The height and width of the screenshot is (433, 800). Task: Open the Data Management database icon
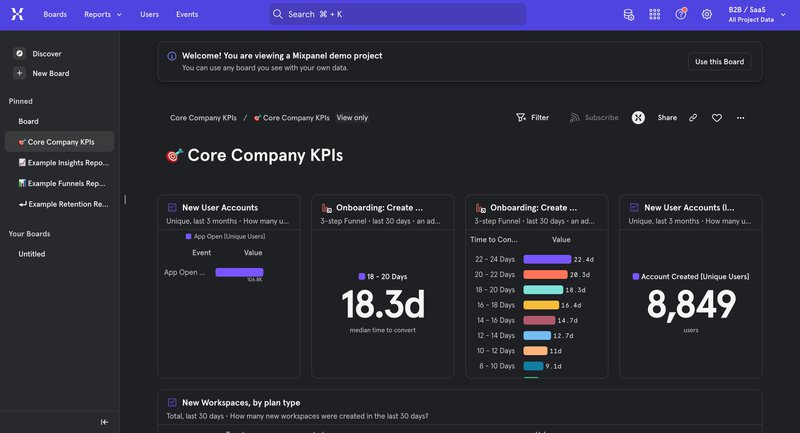[628, 14]
